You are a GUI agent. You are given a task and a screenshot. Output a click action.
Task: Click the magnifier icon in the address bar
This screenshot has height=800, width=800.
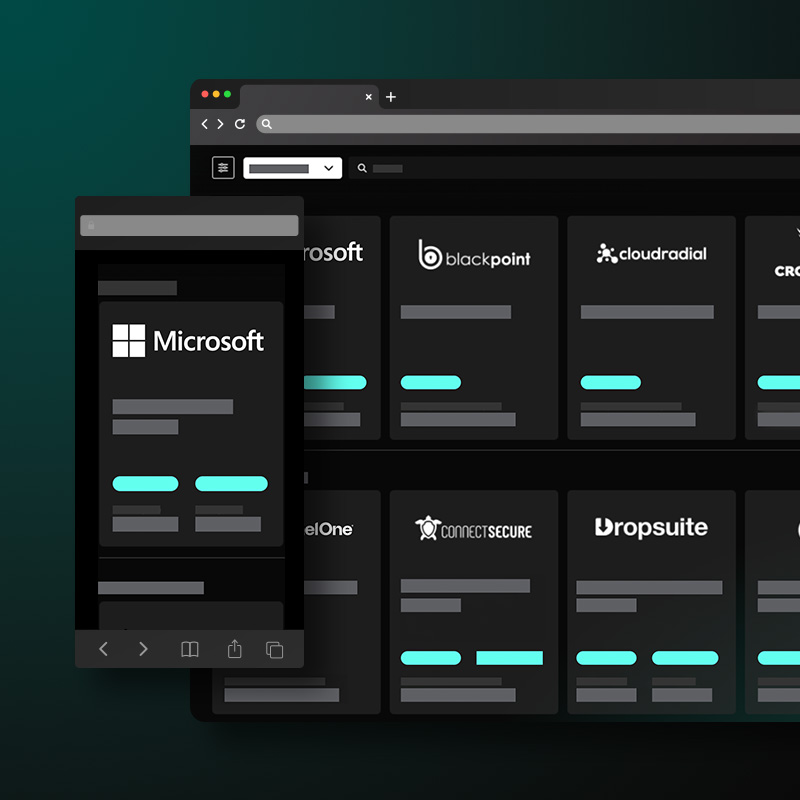point(266,124)
